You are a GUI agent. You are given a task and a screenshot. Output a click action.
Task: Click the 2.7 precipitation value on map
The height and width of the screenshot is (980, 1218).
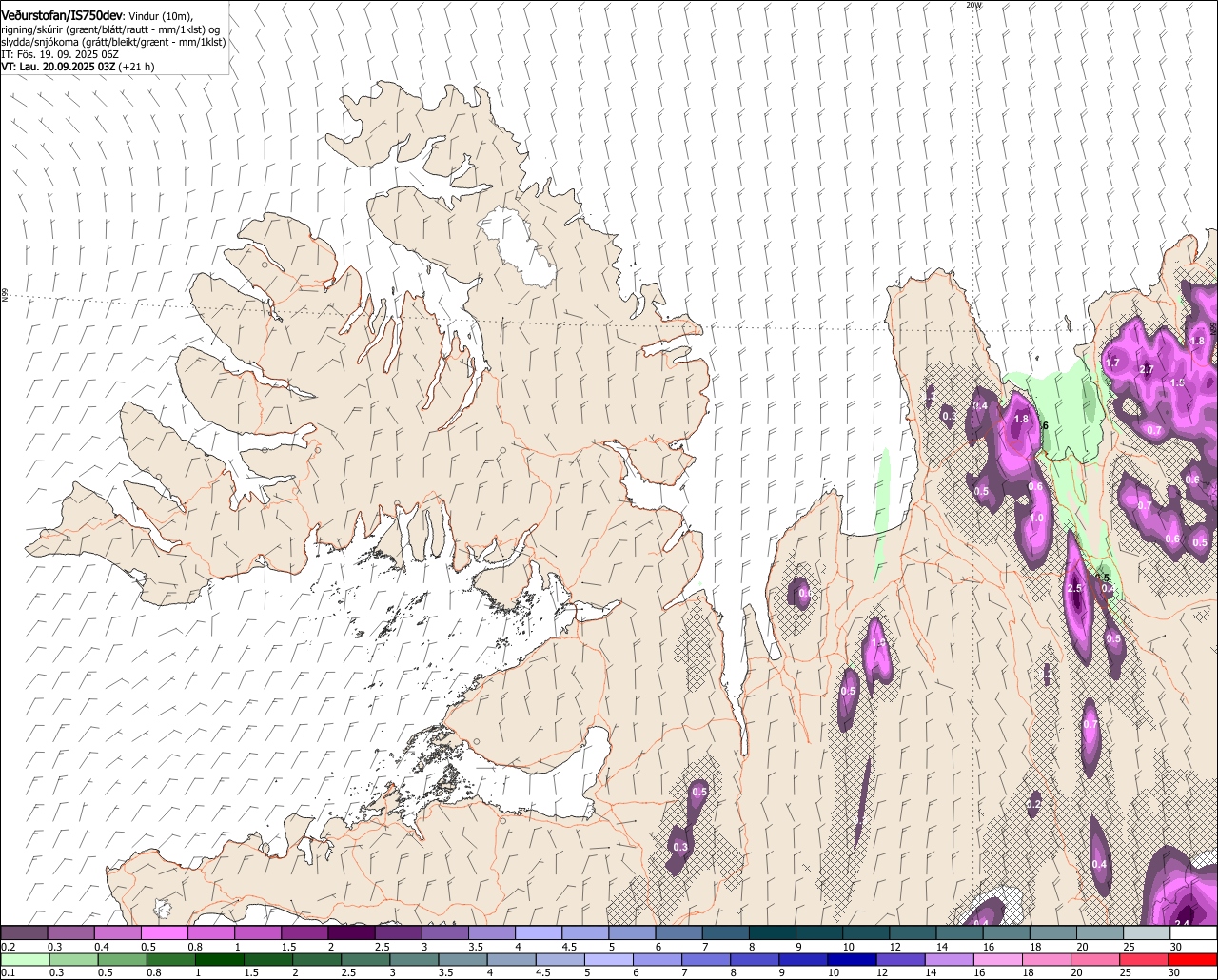click(x=1146, y=369)
